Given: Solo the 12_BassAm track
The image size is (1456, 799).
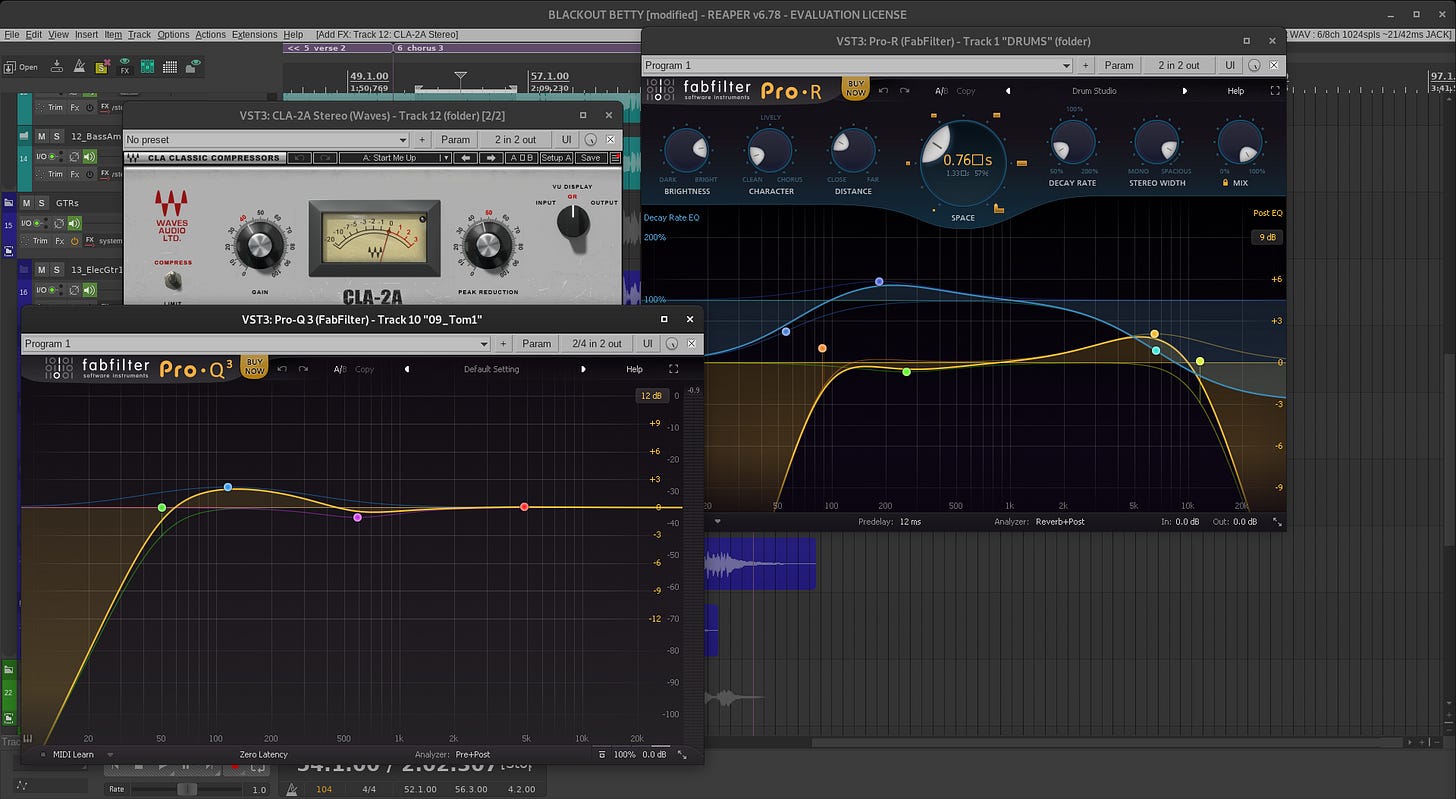Looking at the screenshot, I should click(57, 136).
